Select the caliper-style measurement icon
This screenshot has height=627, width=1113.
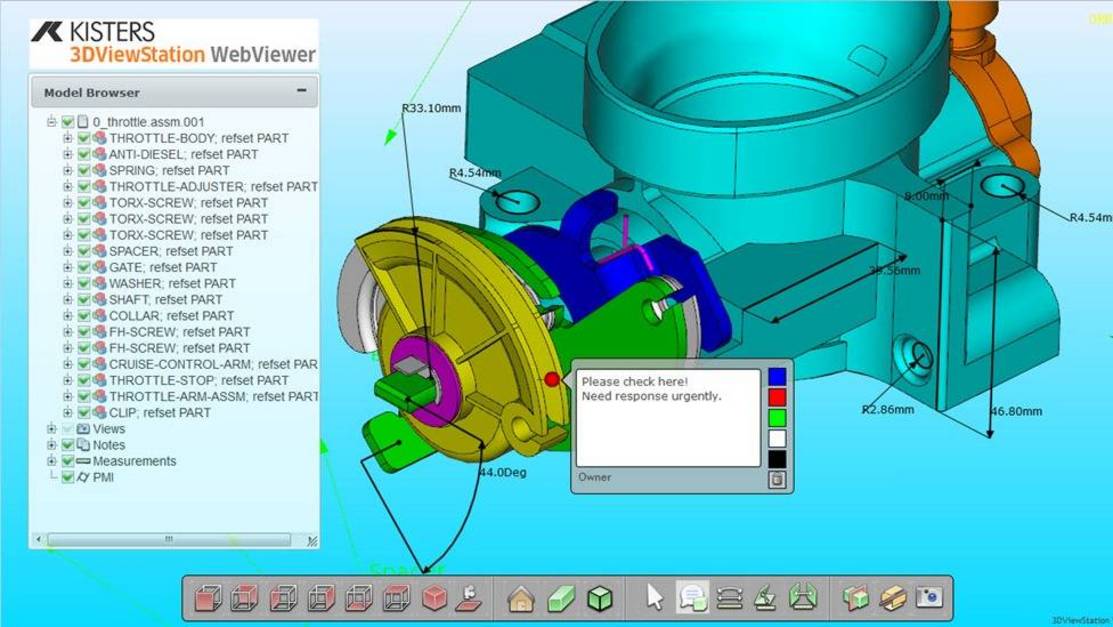[803, 598]
